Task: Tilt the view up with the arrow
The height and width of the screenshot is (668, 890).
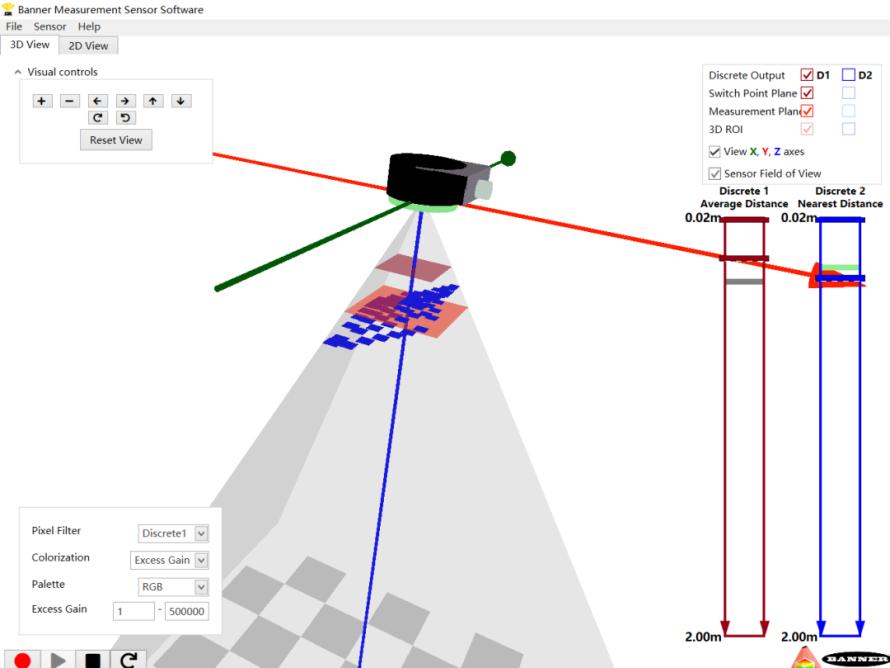Action: pos(153,101)
